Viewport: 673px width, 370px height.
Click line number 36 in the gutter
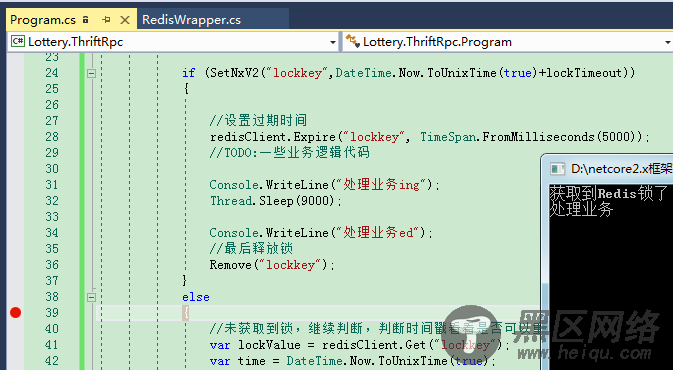(x=52, y=264)
